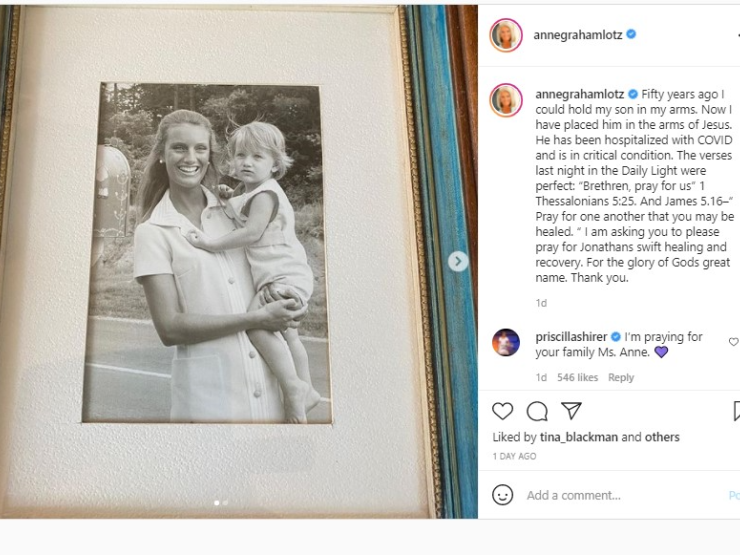Open annegrahamlotz username in post header
The image size is (740, 555).
[x=579, y=35]
